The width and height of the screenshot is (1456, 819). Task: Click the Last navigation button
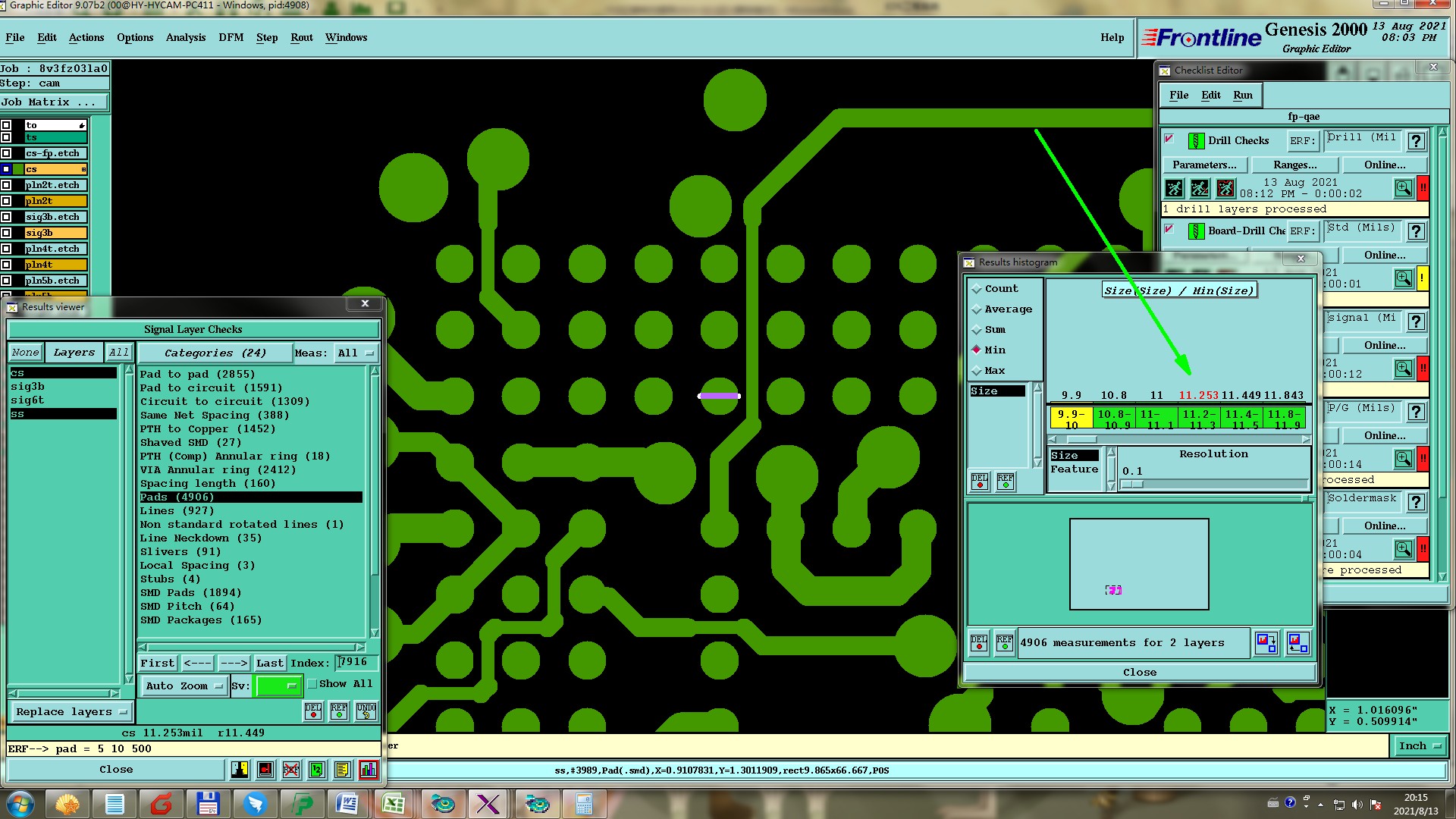point(269,664)
